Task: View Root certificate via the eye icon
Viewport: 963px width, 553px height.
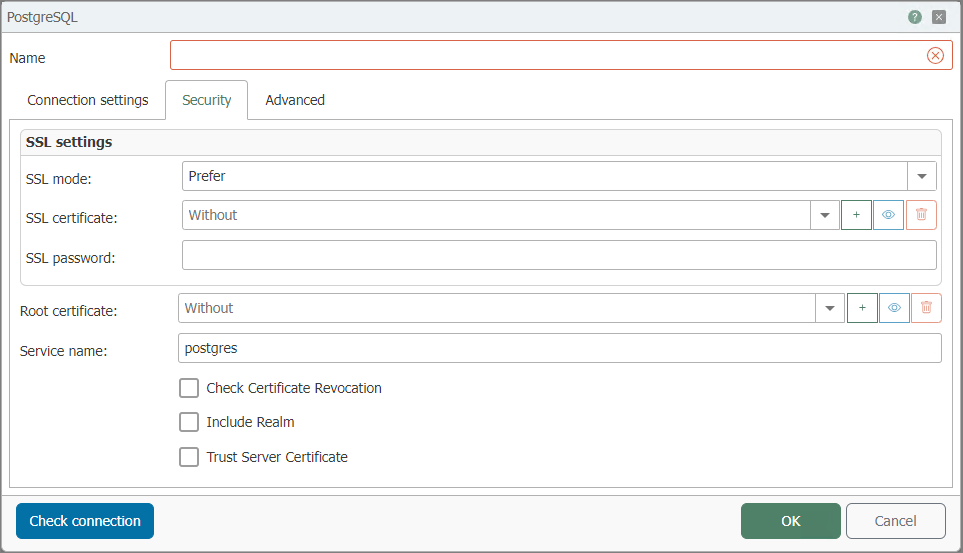Action: pyautogui.click(x=894, y=308)
